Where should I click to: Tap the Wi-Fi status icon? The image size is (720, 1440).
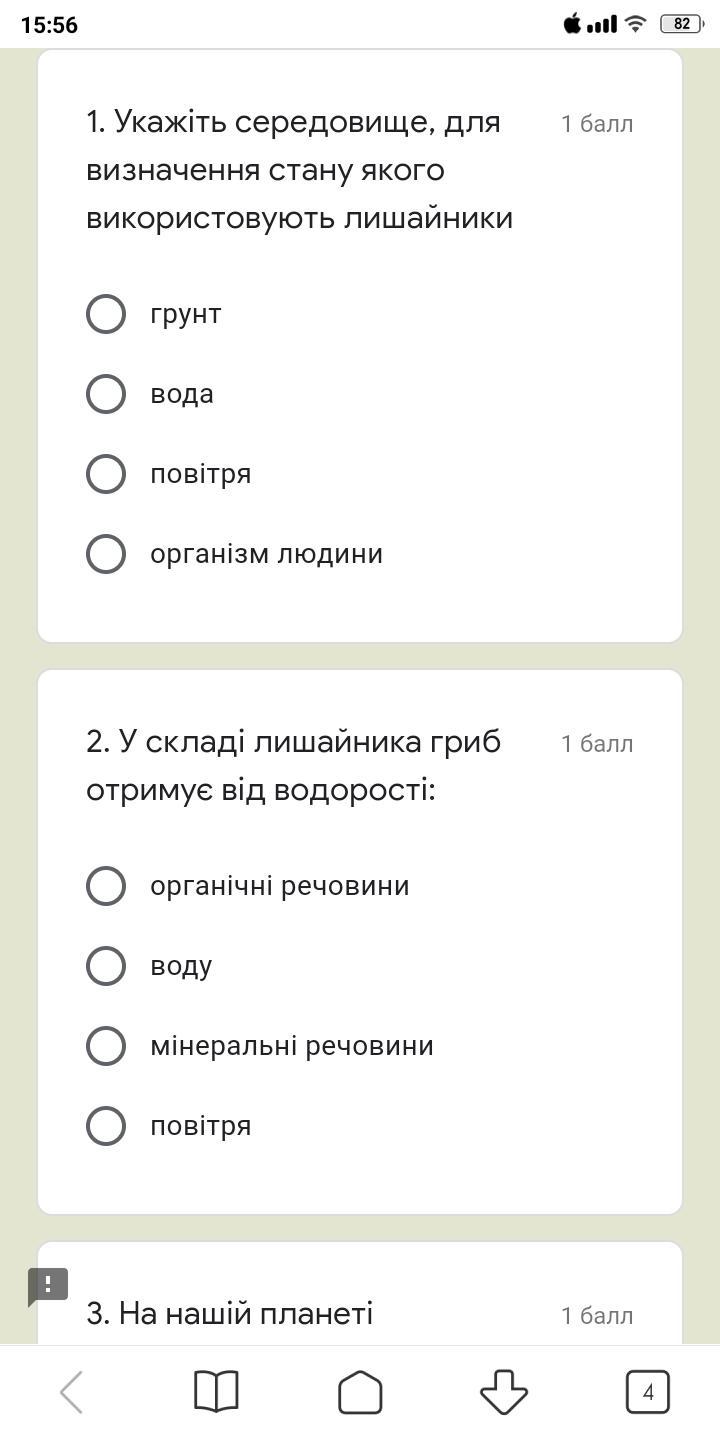(636, 24)
